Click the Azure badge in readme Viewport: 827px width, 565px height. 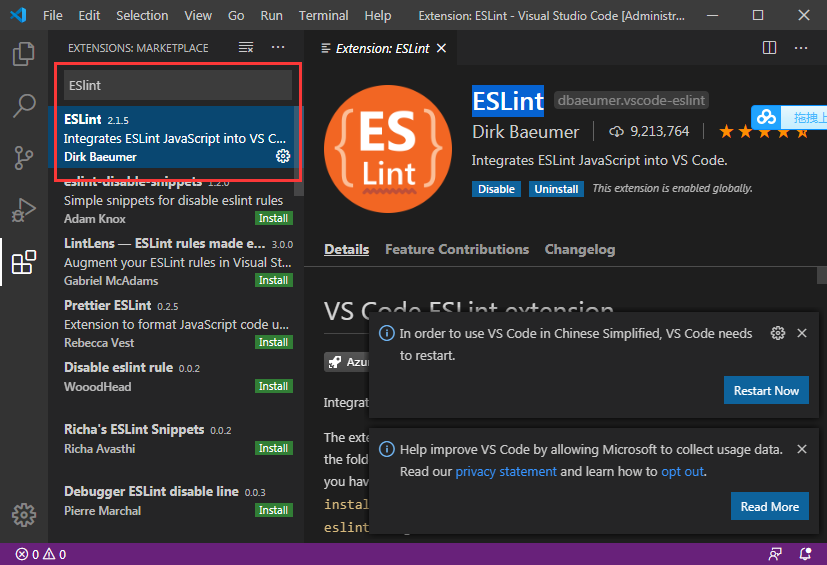(x=346, y=362)
